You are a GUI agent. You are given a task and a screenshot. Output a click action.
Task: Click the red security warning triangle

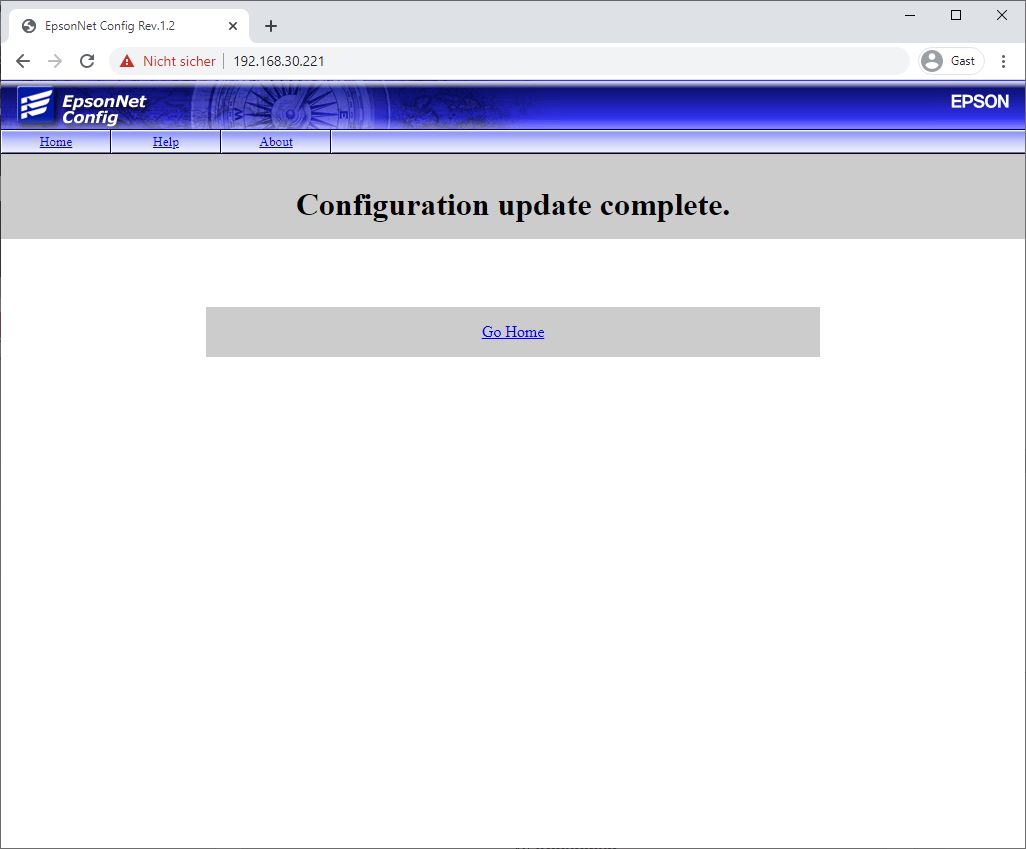click(127, 61)
